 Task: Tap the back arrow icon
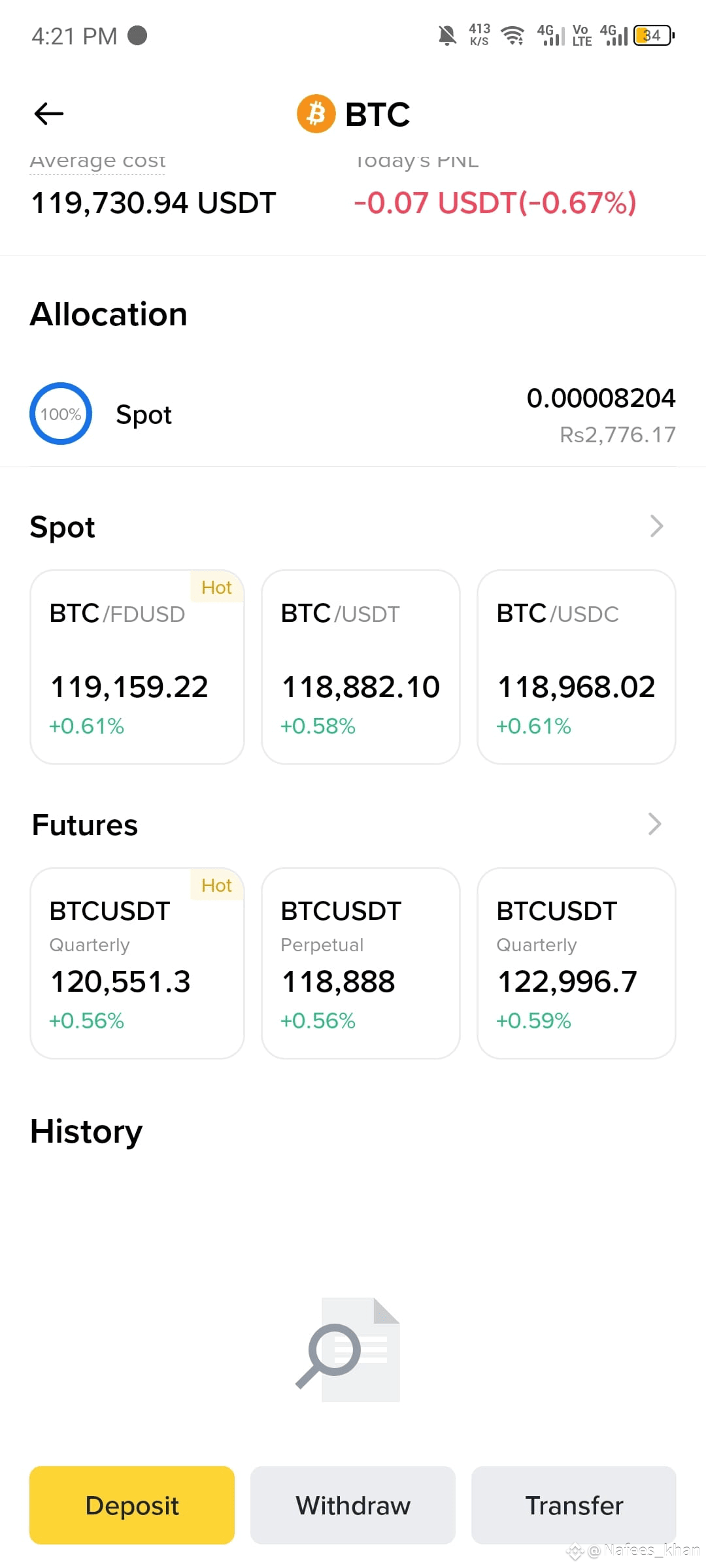pyautogui.click(x=49, y=114)
